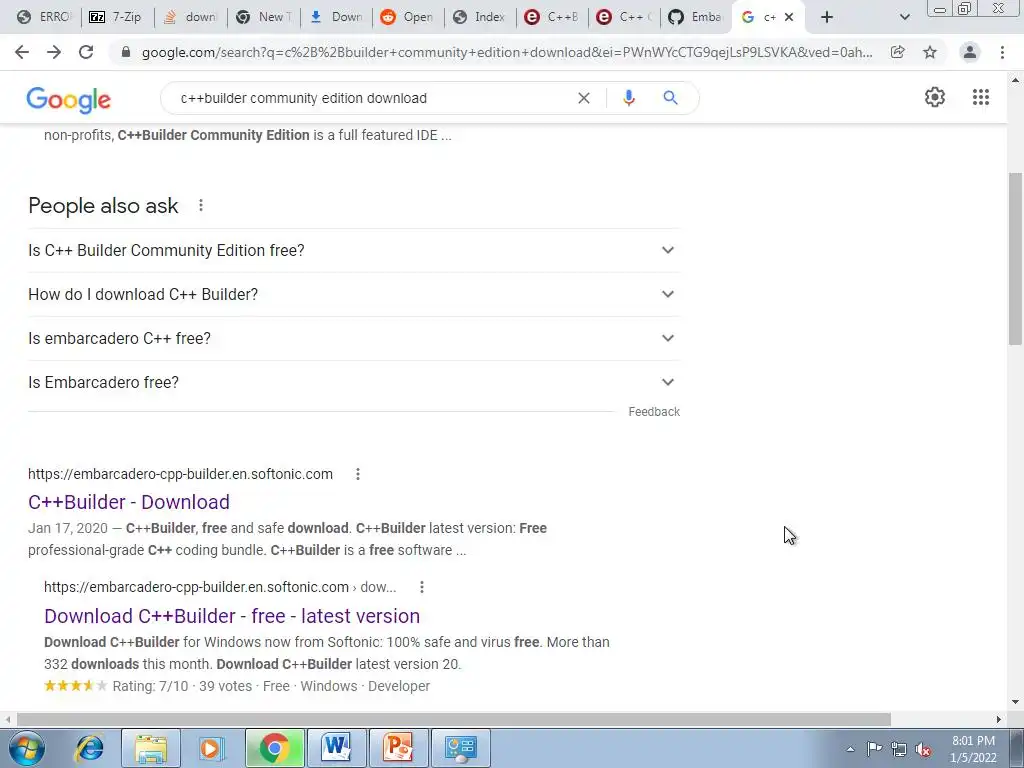This screenshot has height=768, width=1024.
Task: Open three-dot menu next to first softonic.com URL
Action: pyautogui.click(x=358, y=474)
